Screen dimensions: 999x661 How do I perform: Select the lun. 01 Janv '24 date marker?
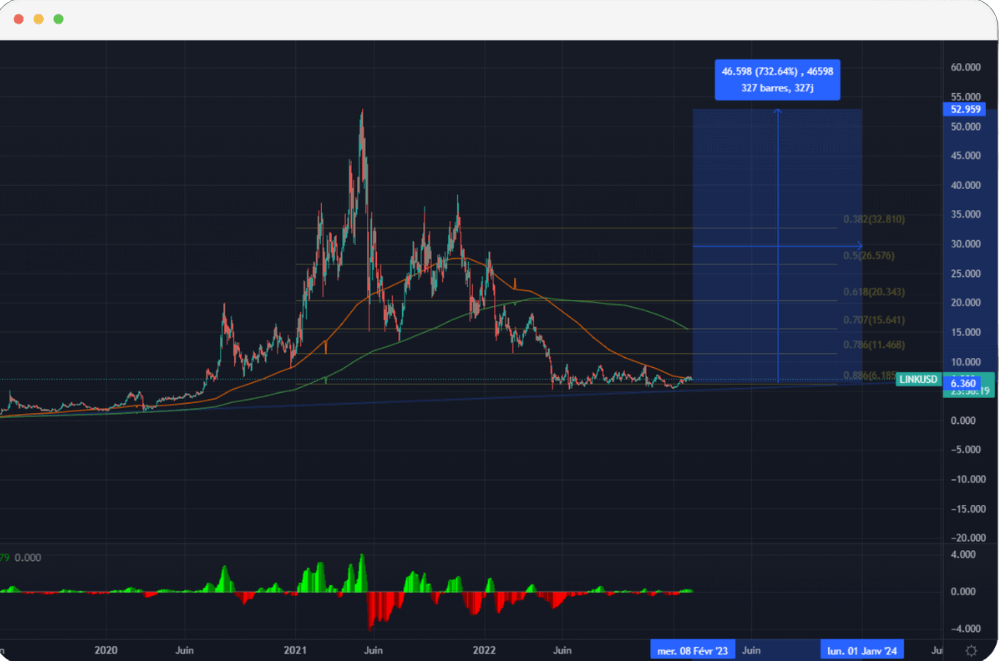click(863, 650)
